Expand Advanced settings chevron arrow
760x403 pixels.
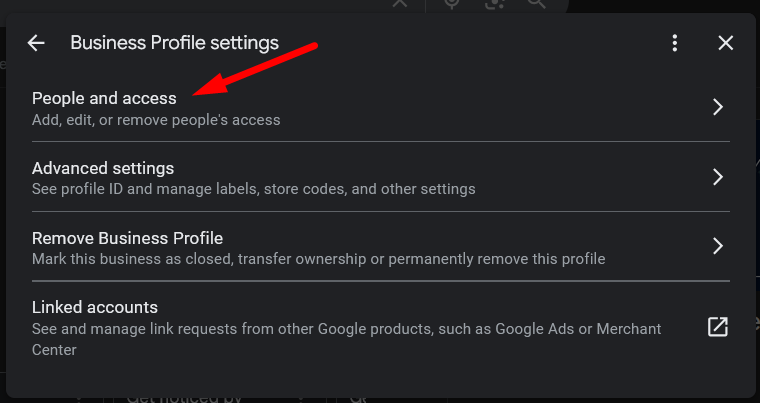point(717,177)
